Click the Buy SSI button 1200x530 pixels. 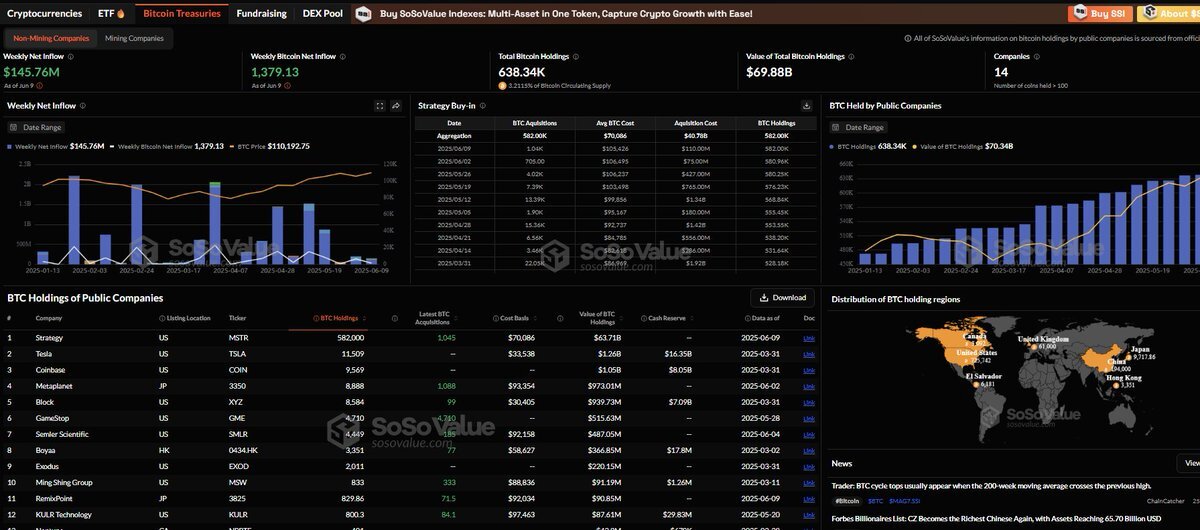(x=1100, y=14)
